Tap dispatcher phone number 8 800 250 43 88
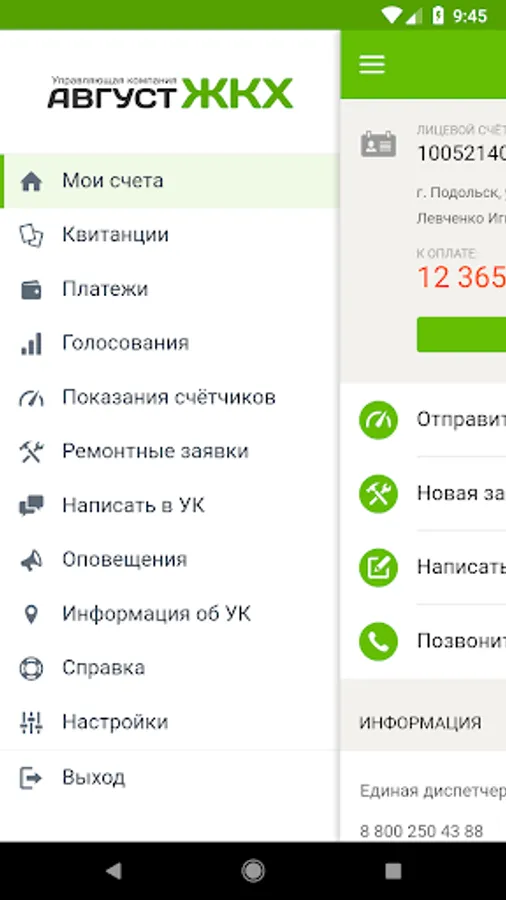 pyautogui.click(x=422, y=831)
